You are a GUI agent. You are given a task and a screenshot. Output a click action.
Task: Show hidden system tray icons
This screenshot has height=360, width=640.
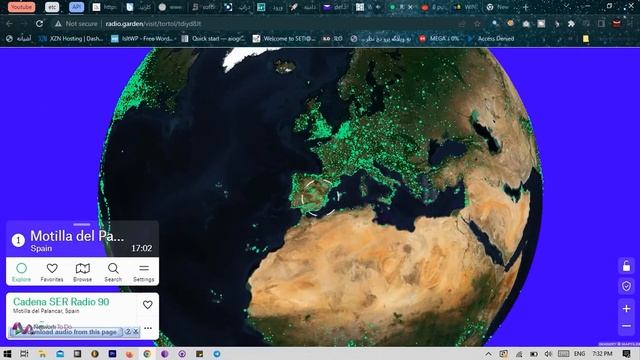[x=488, y=354]
